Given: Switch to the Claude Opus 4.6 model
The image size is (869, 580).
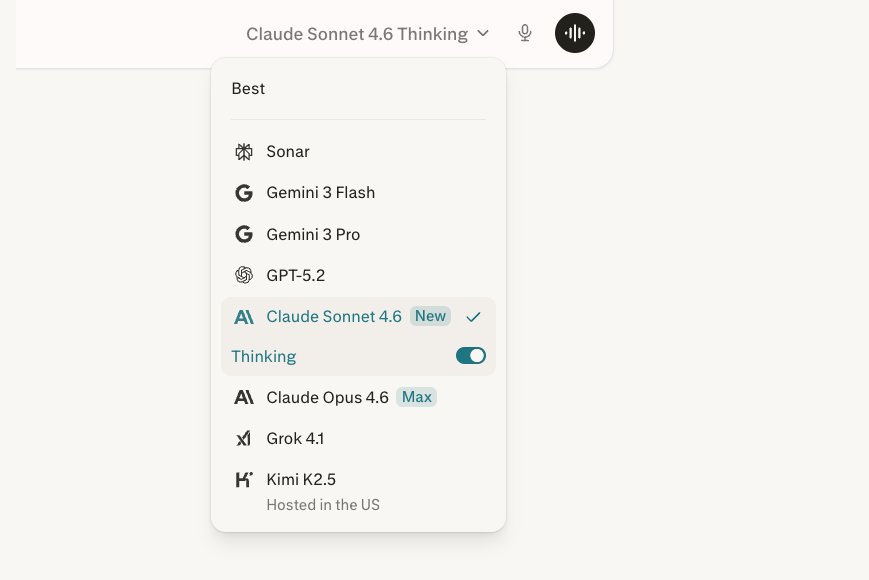Looking at the screenshot, I should [327, 397].
